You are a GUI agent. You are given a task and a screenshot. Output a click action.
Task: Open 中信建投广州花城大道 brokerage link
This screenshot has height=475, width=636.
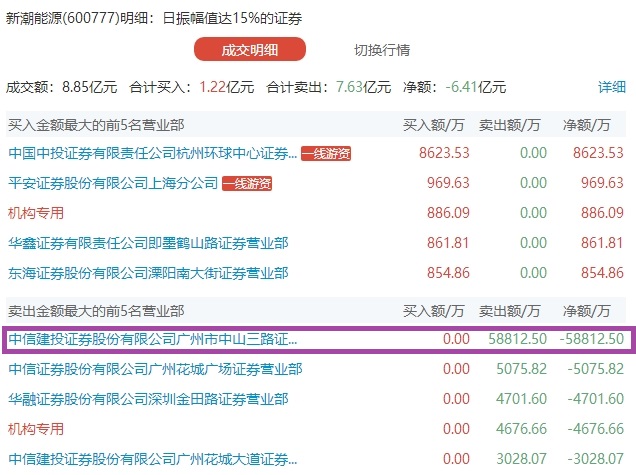pyautogui.click(x=152, y=459)
